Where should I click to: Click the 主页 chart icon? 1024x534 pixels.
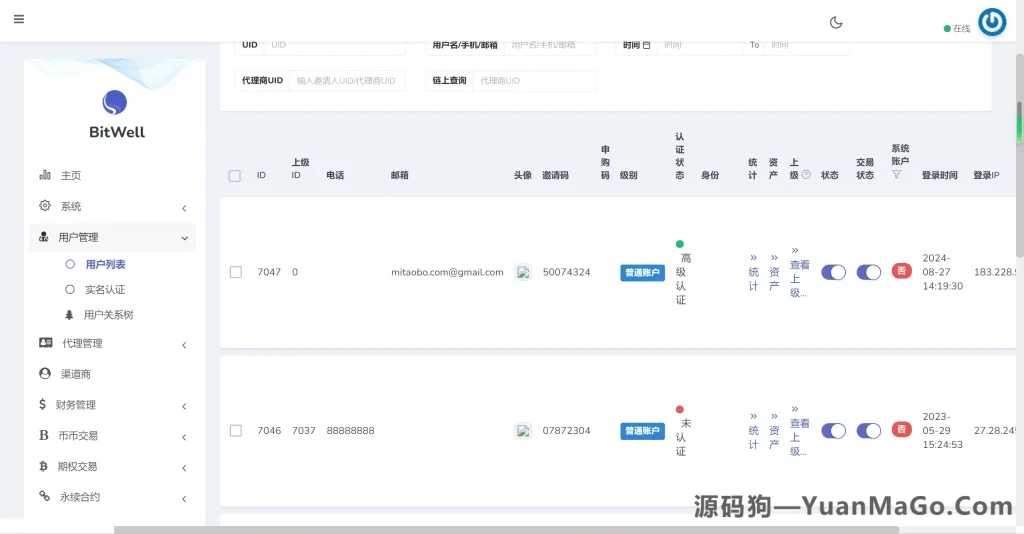pos(45,174)
